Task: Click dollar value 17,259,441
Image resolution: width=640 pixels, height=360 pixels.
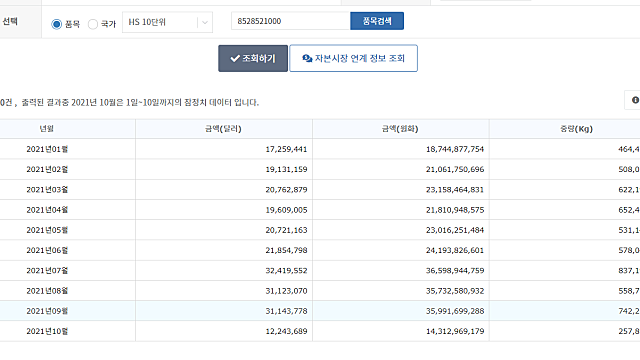Action: 286,149
